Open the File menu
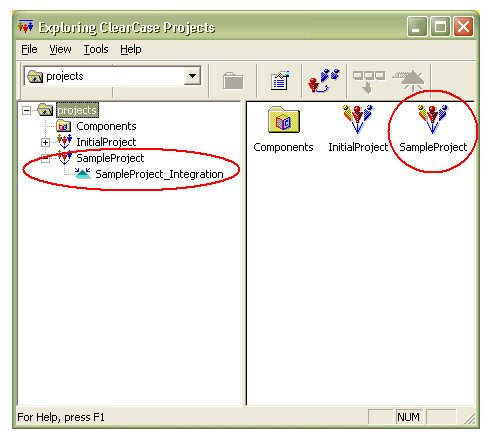The image size is (492, 438). pyautogui.click(x=29, y=49)
